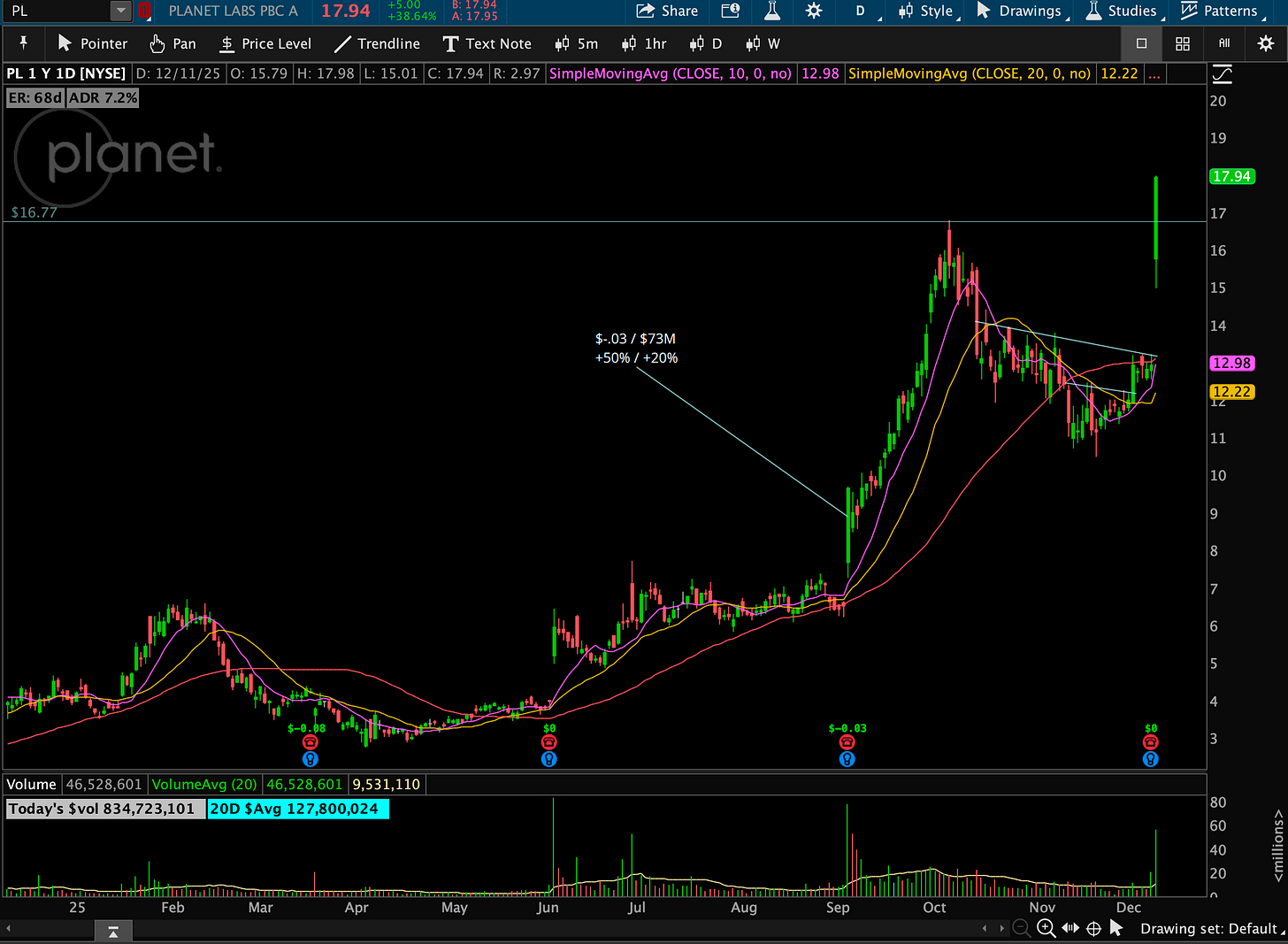The height and width of the screenshot is (944, 1288).
Task: Click the ER: 68d label
Action: (x=35, y=97)
